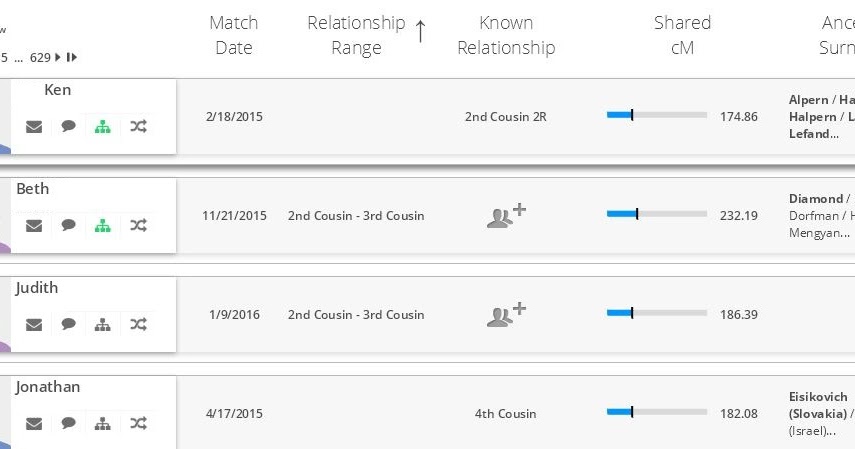Sort matches by the Match Date column

click(x=233, y=35)
